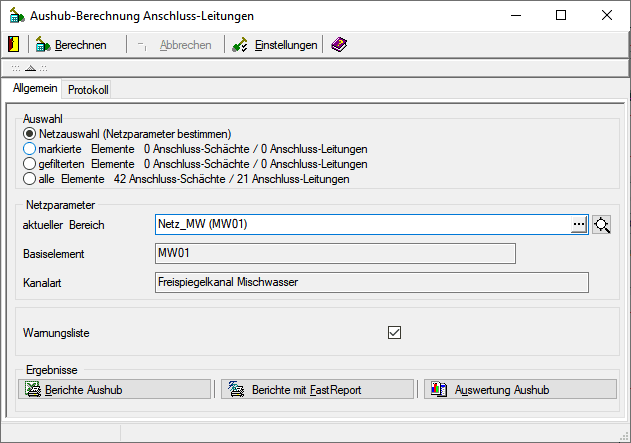Image resolution: width=631 pixels, height=443 pixels.
Task: Click the Basiselement field showing MW01
Action: 335,253
